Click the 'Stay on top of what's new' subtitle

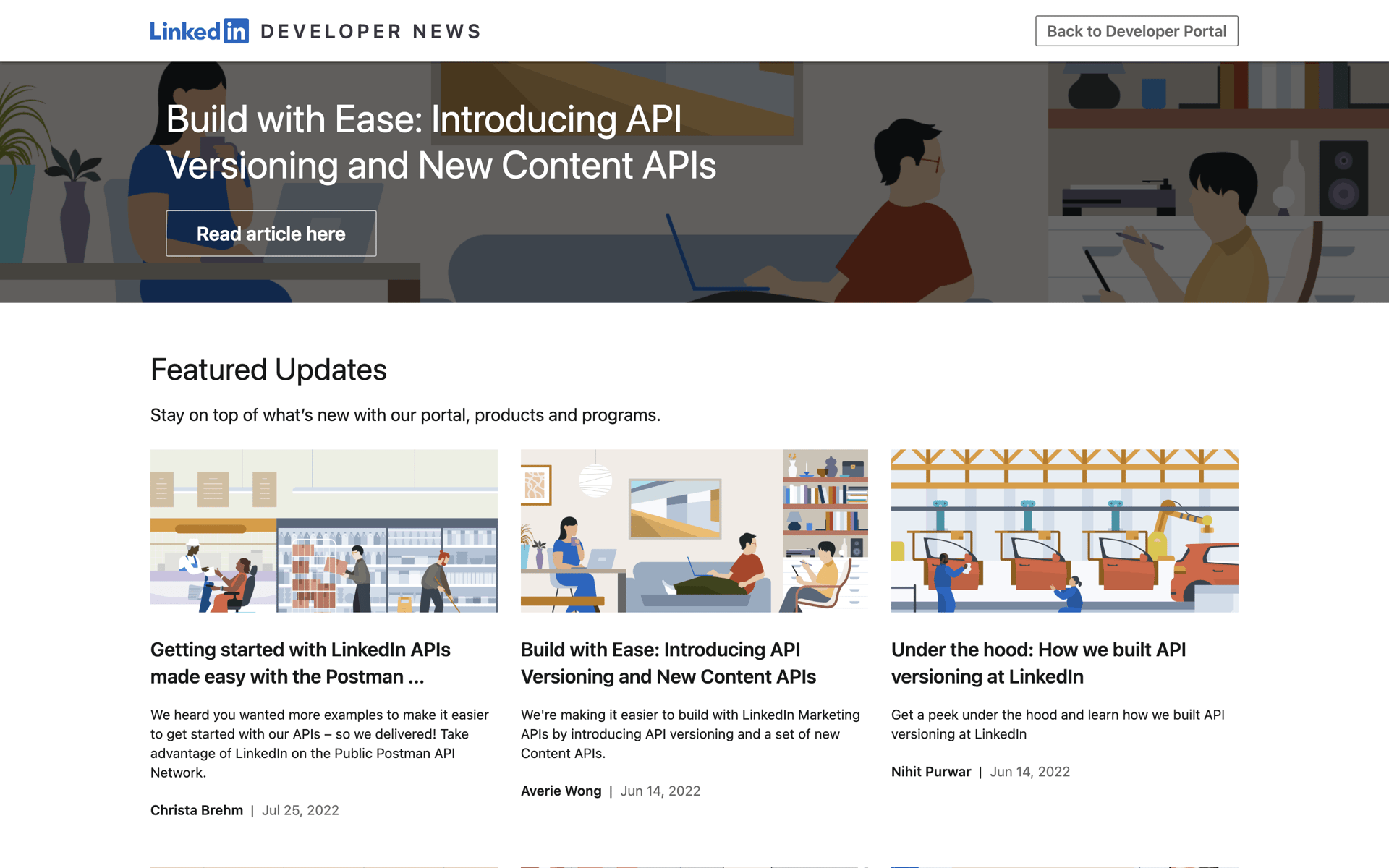[405, 415]
